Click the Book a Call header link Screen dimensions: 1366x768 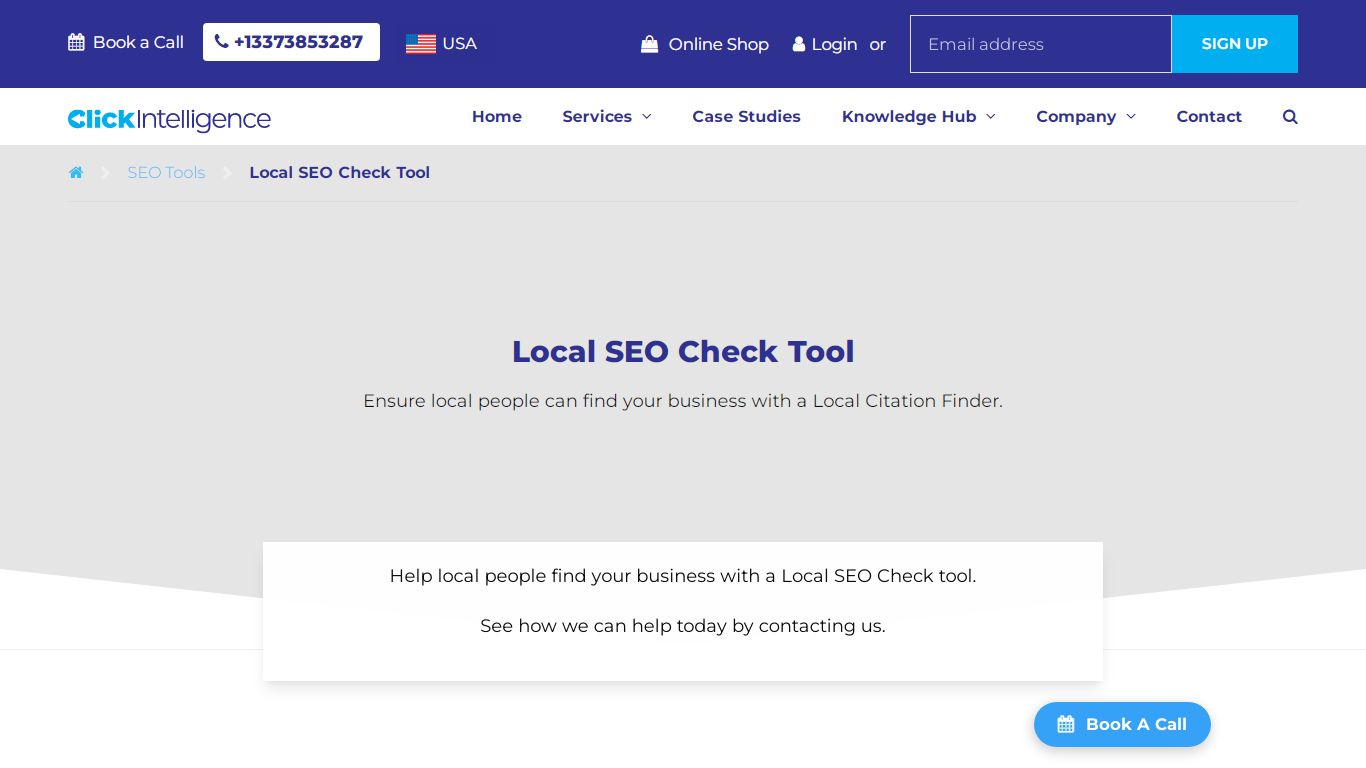click(x=126, y=42)
